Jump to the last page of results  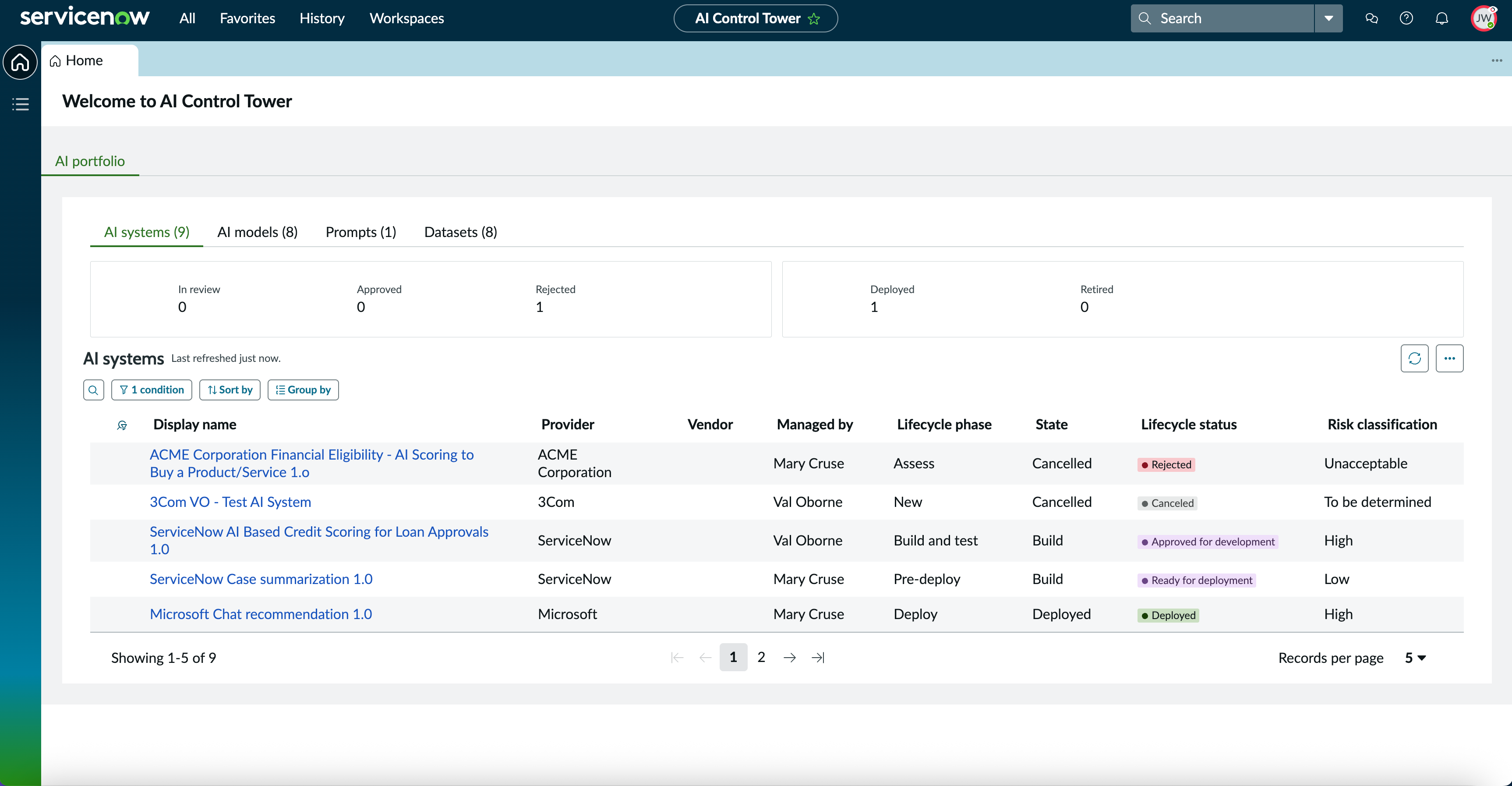pyautogui.click(x=818, y=658)
